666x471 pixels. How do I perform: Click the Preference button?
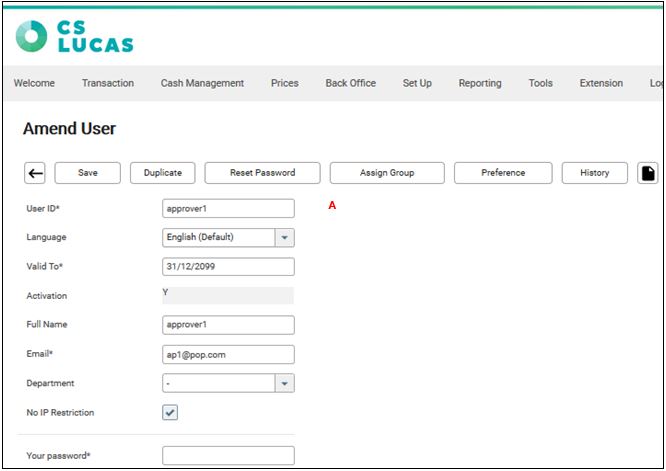[x=503, y=173]
